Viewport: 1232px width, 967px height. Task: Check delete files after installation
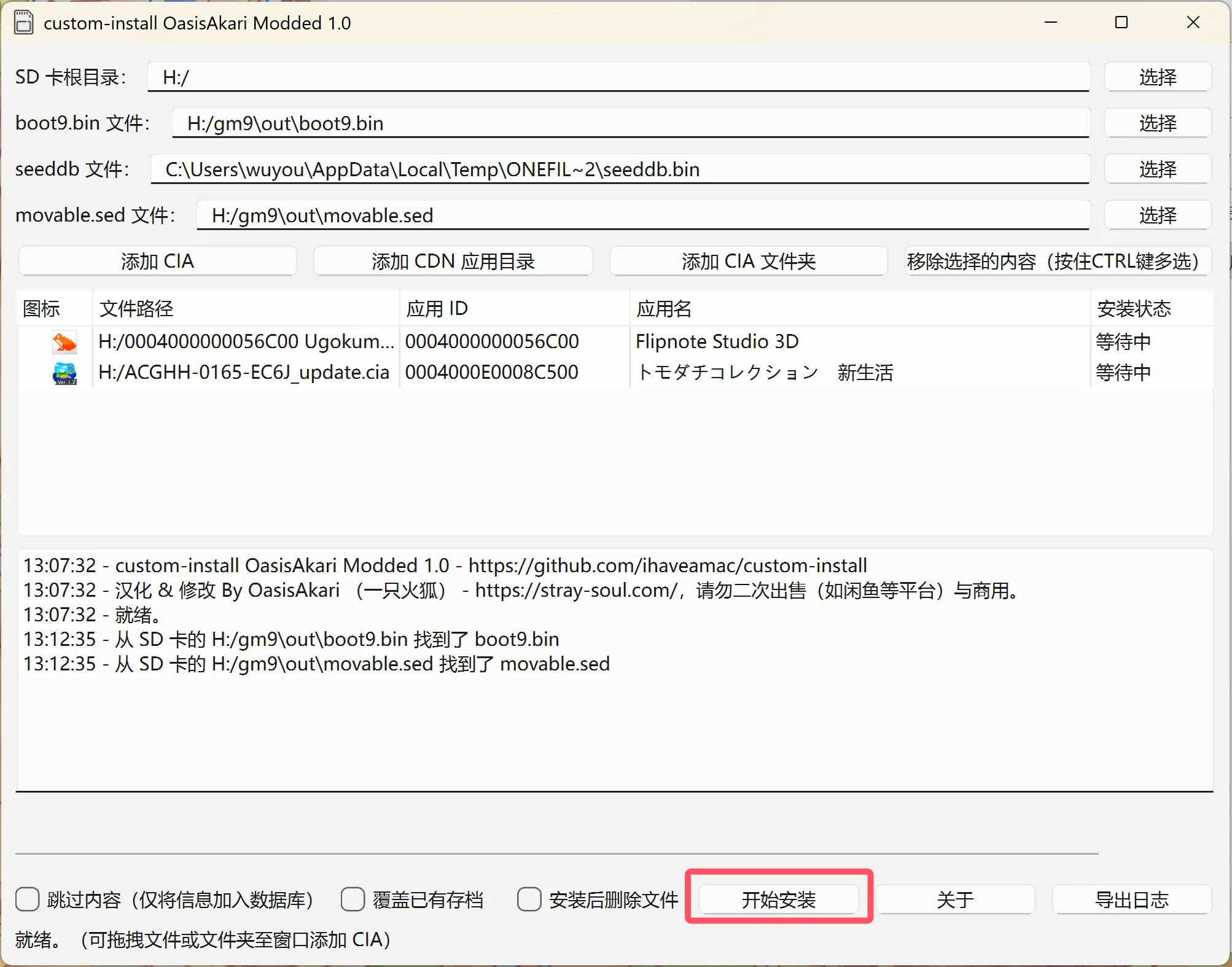click(x=529, y=899)
